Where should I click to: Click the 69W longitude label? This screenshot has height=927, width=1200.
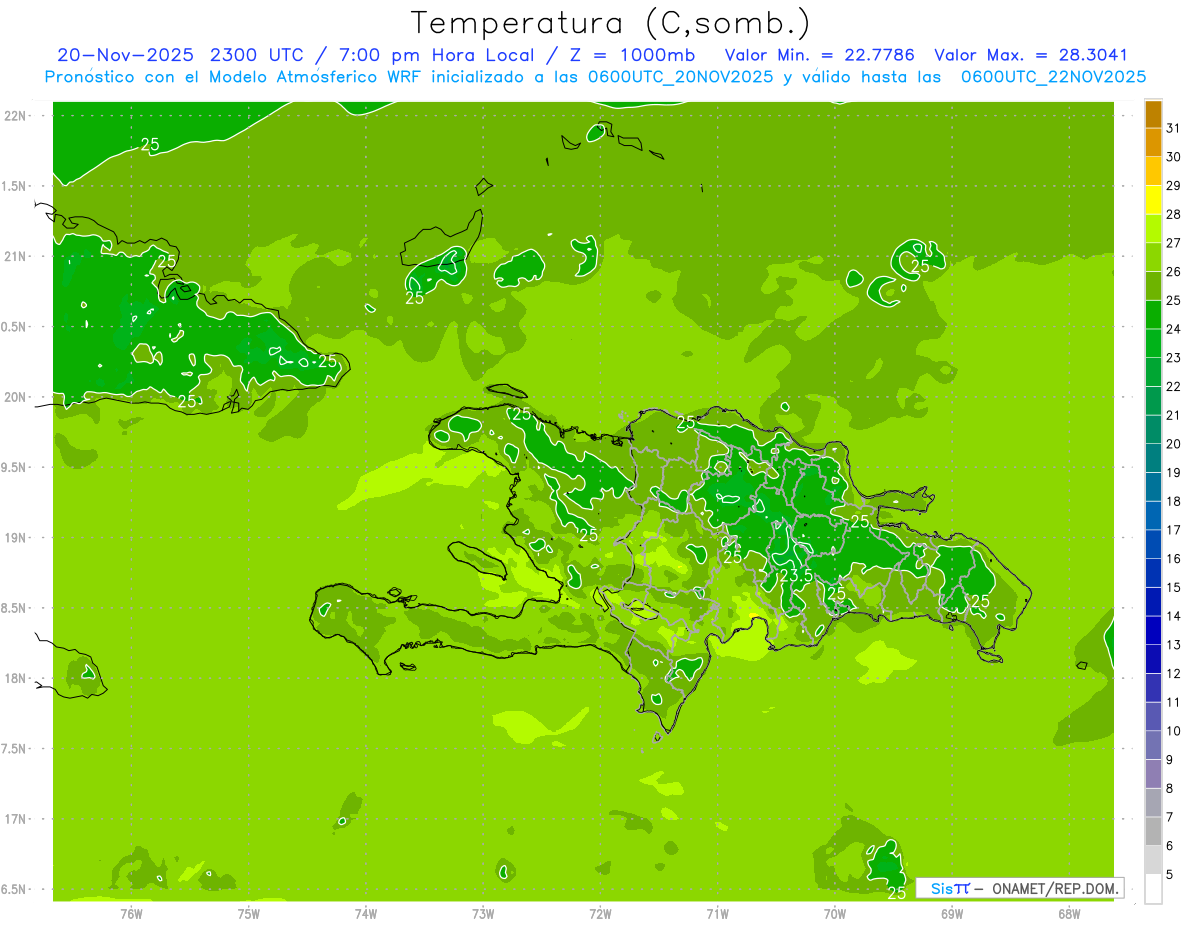click(x=952, y=914)
